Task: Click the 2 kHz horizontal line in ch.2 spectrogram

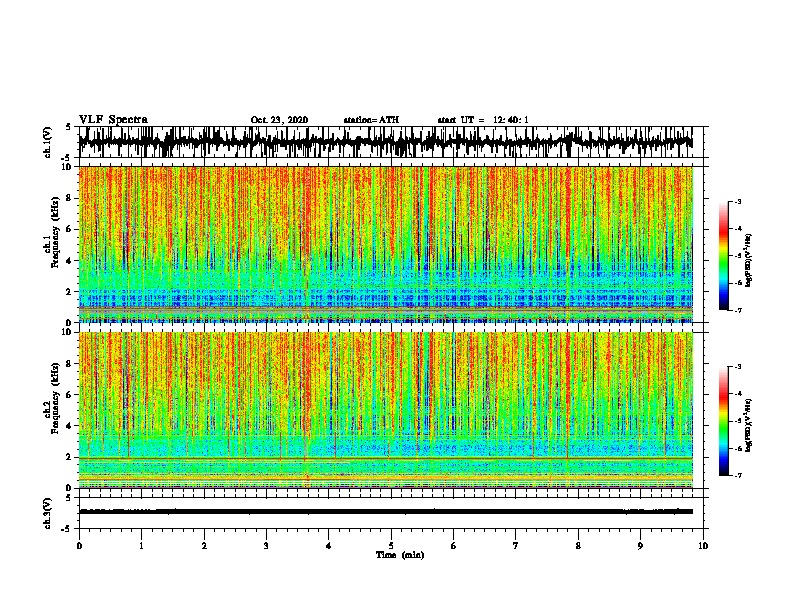Action: click(385, 458)
